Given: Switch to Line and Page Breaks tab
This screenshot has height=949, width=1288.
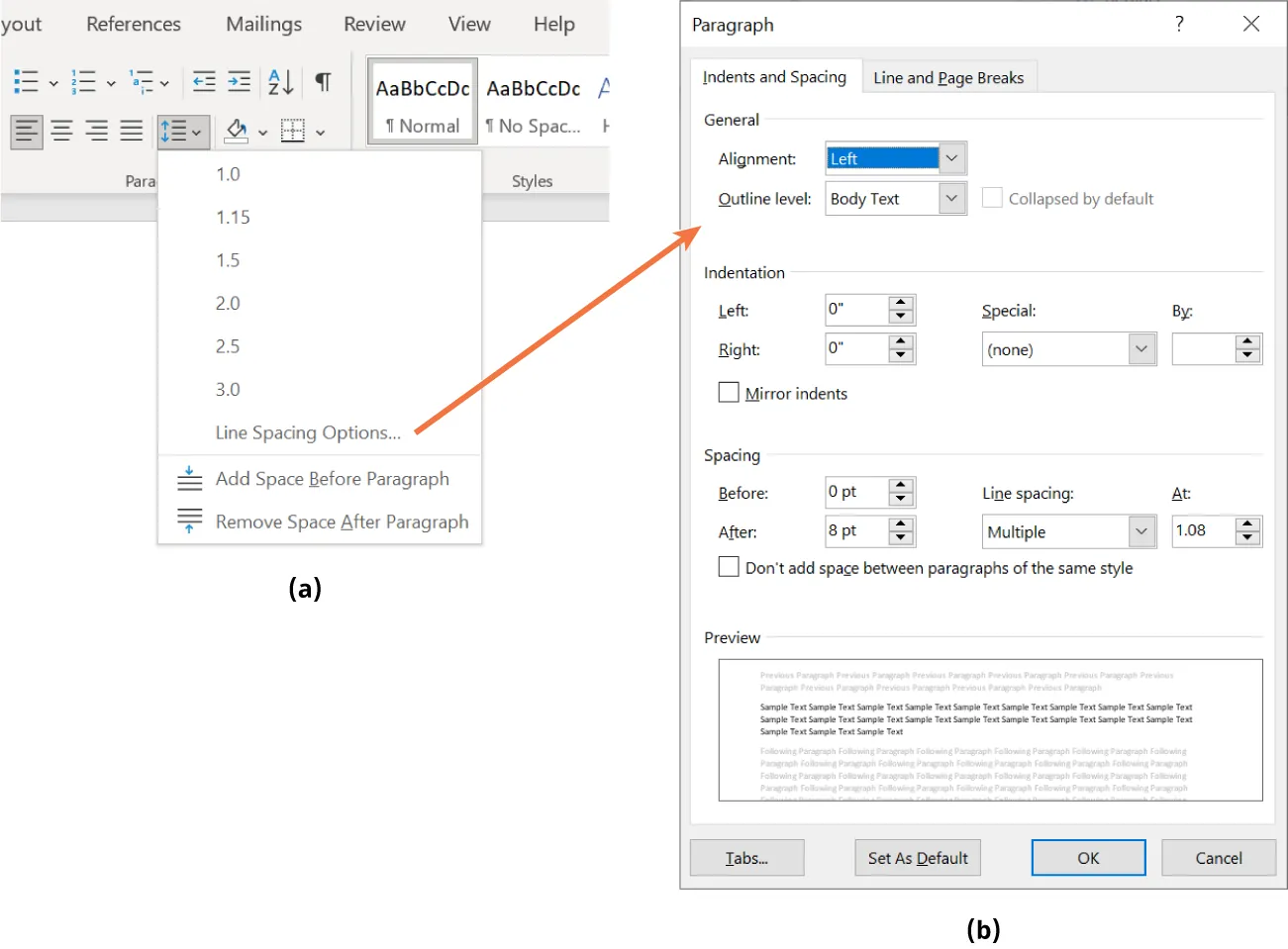Looking at the screenshot, I should click(x=948, y=77).
